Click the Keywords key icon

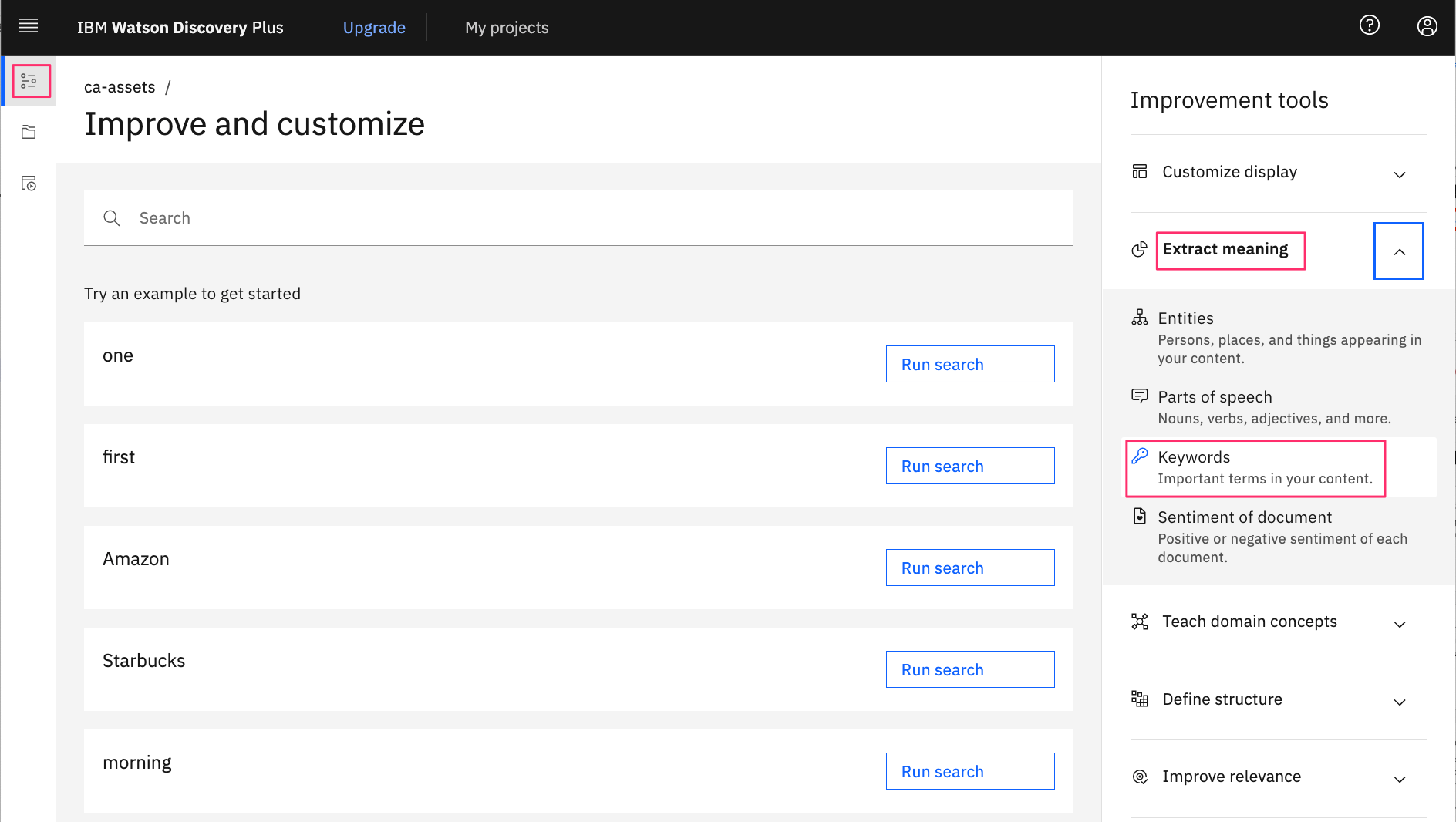(x=1140, y=456)
